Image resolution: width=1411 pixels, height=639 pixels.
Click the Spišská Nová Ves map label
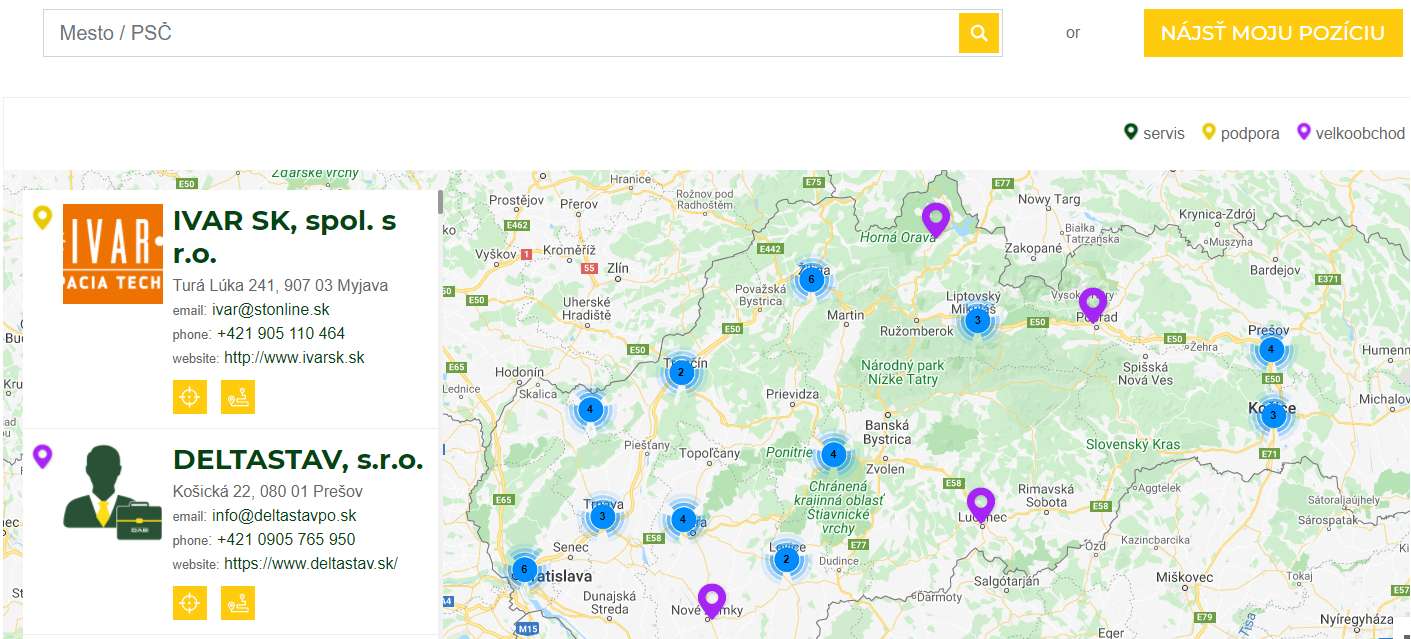pyautogui.click(x=1145, y=373)
